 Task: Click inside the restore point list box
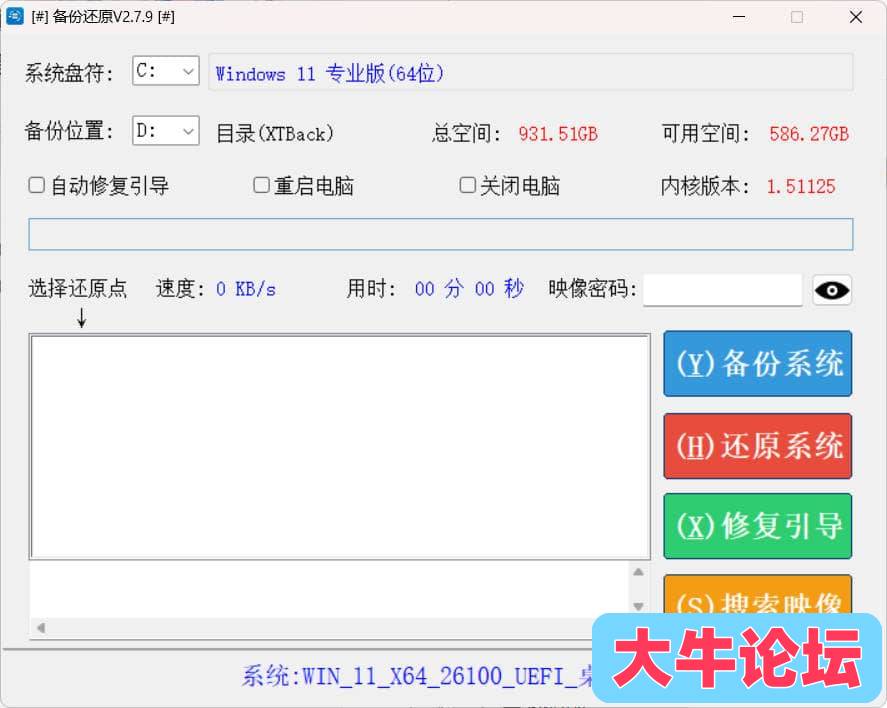tap(340, 447)
